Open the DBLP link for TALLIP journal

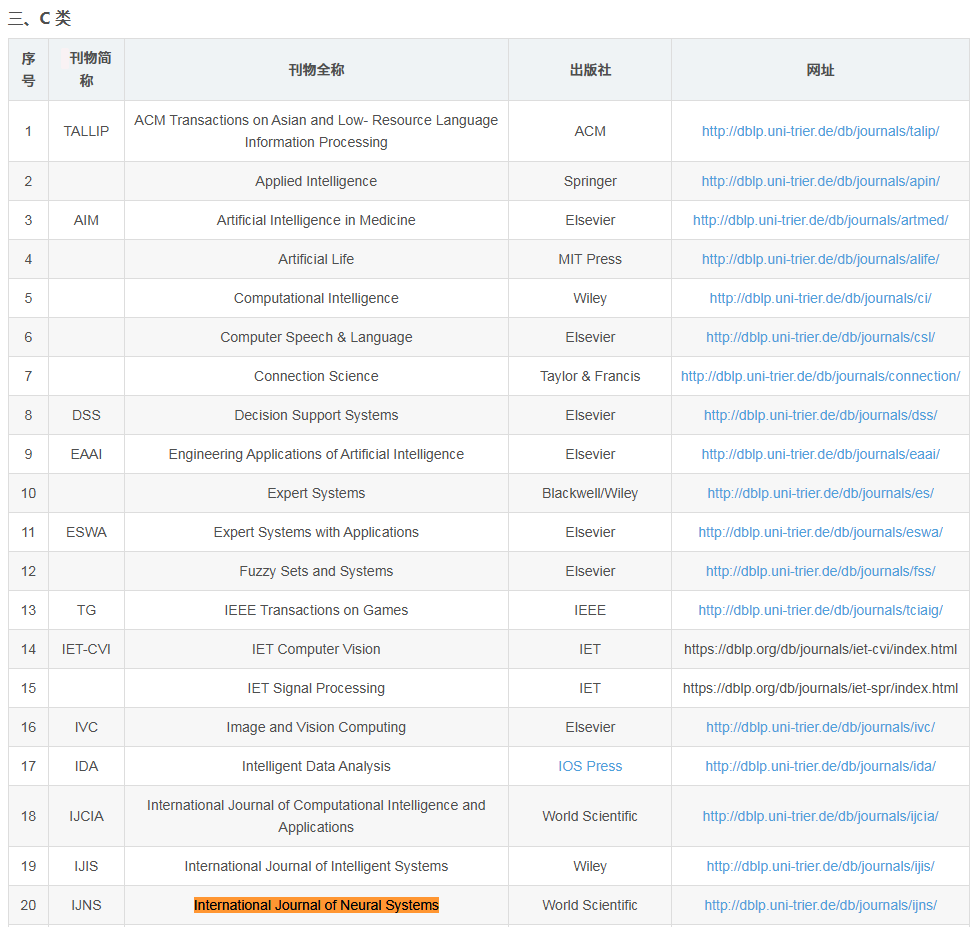[820, 131]
